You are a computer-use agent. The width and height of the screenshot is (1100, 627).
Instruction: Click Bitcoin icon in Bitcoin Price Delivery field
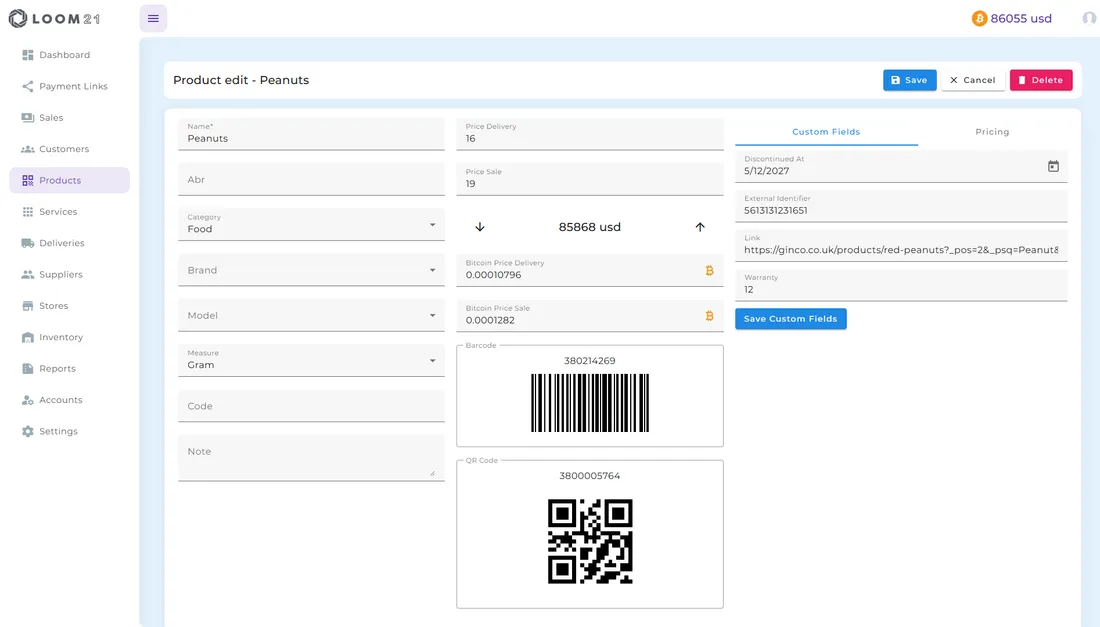709,271
